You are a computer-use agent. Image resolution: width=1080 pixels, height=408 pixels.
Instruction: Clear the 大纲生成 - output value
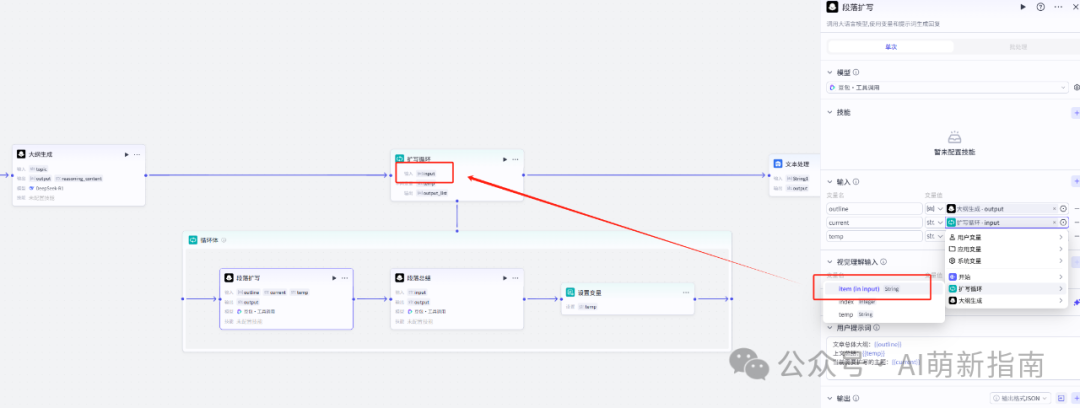click(1054, 208)
